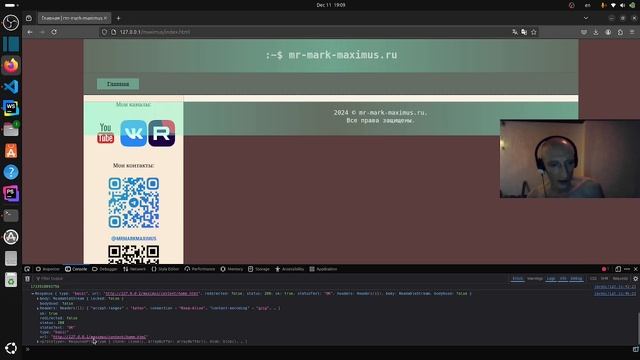640x360 pixels.
Task: Bookmark this page with star icon
Action: (x=533, y=32)
